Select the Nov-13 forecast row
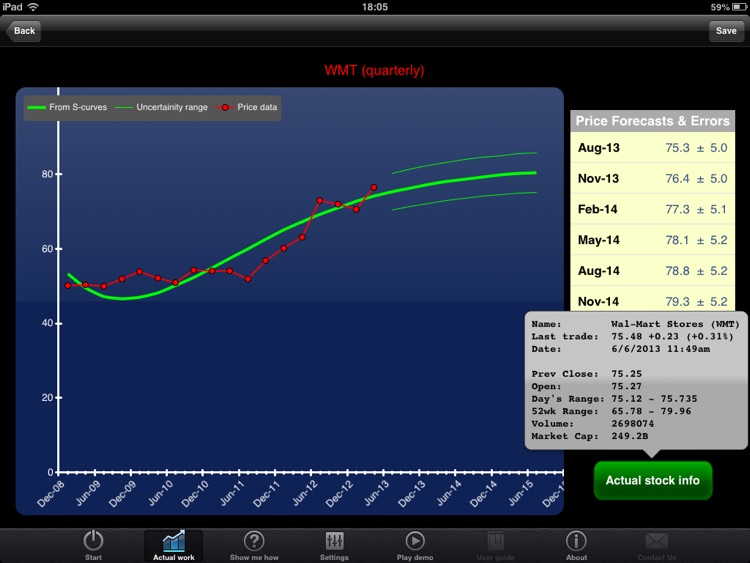The width and height of the screenshot is (750, 563). tap(652, 178)
